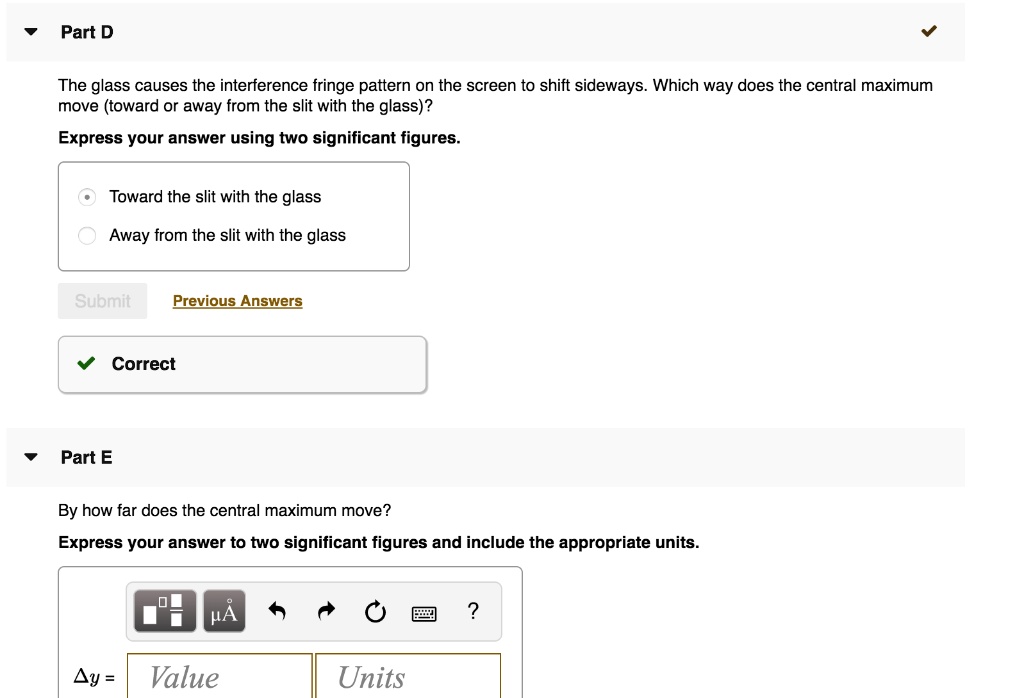Click the checkmark on the Part D header
Viewport: 1024px width, 698px height.
tap(929, 31)
